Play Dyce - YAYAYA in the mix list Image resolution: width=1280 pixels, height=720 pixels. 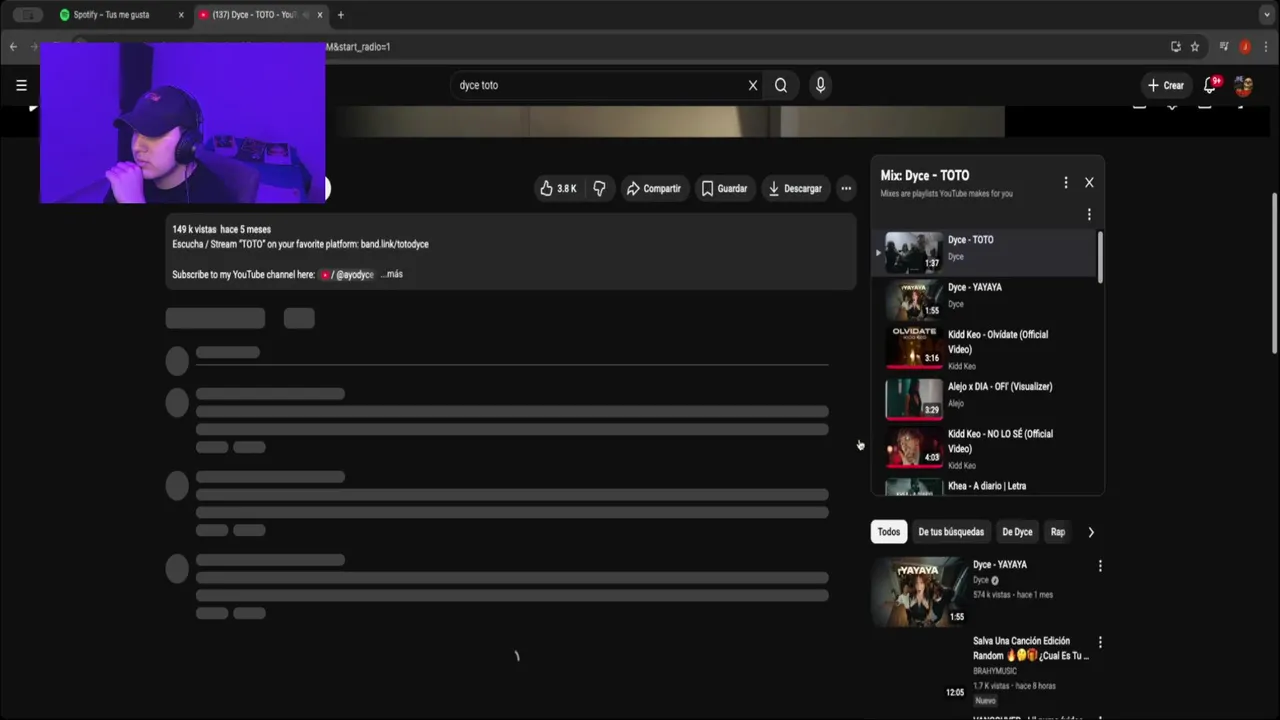coord(985,299)
